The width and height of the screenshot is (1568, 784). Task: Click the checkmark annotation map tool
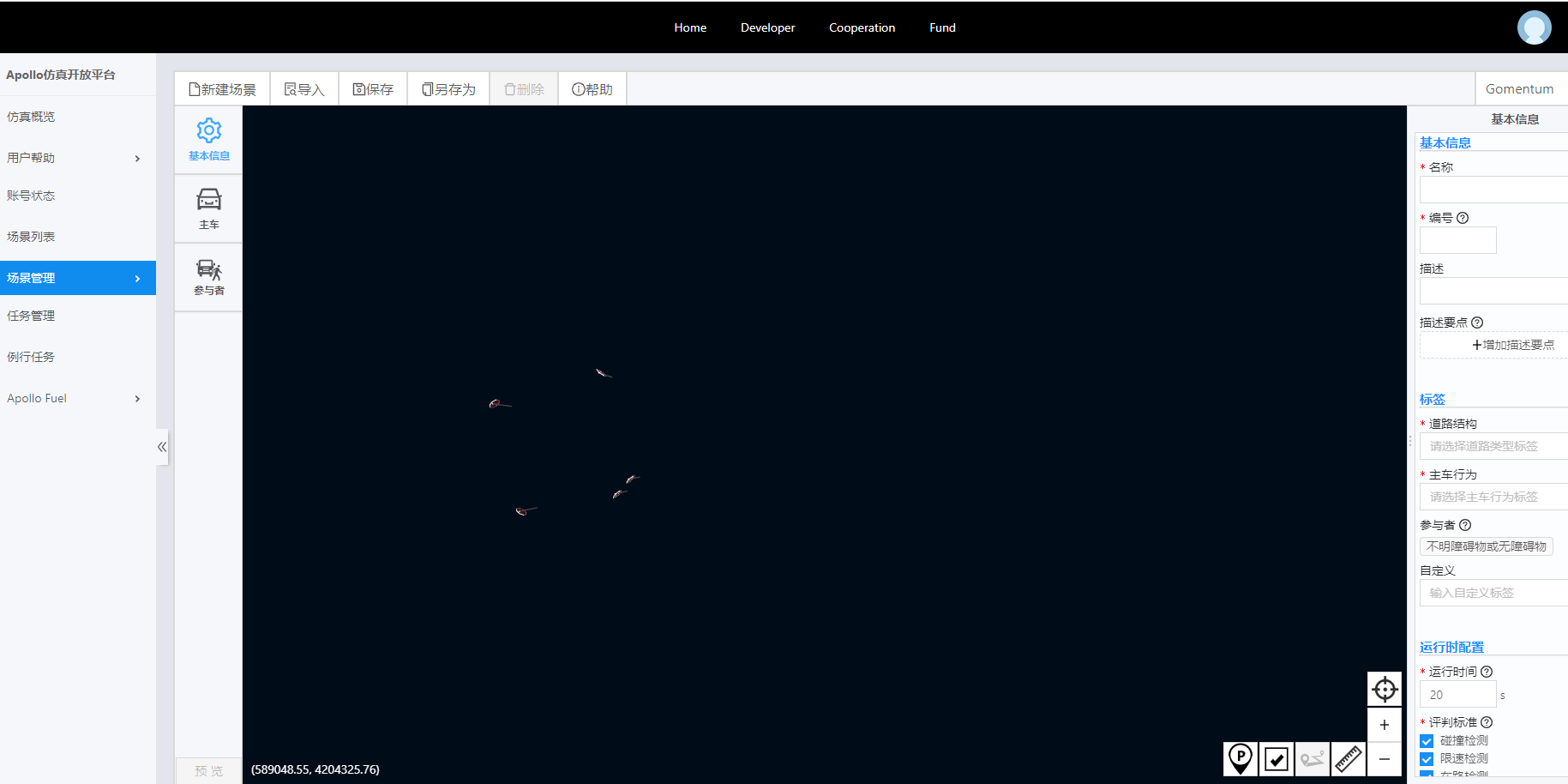point(1277,758)
